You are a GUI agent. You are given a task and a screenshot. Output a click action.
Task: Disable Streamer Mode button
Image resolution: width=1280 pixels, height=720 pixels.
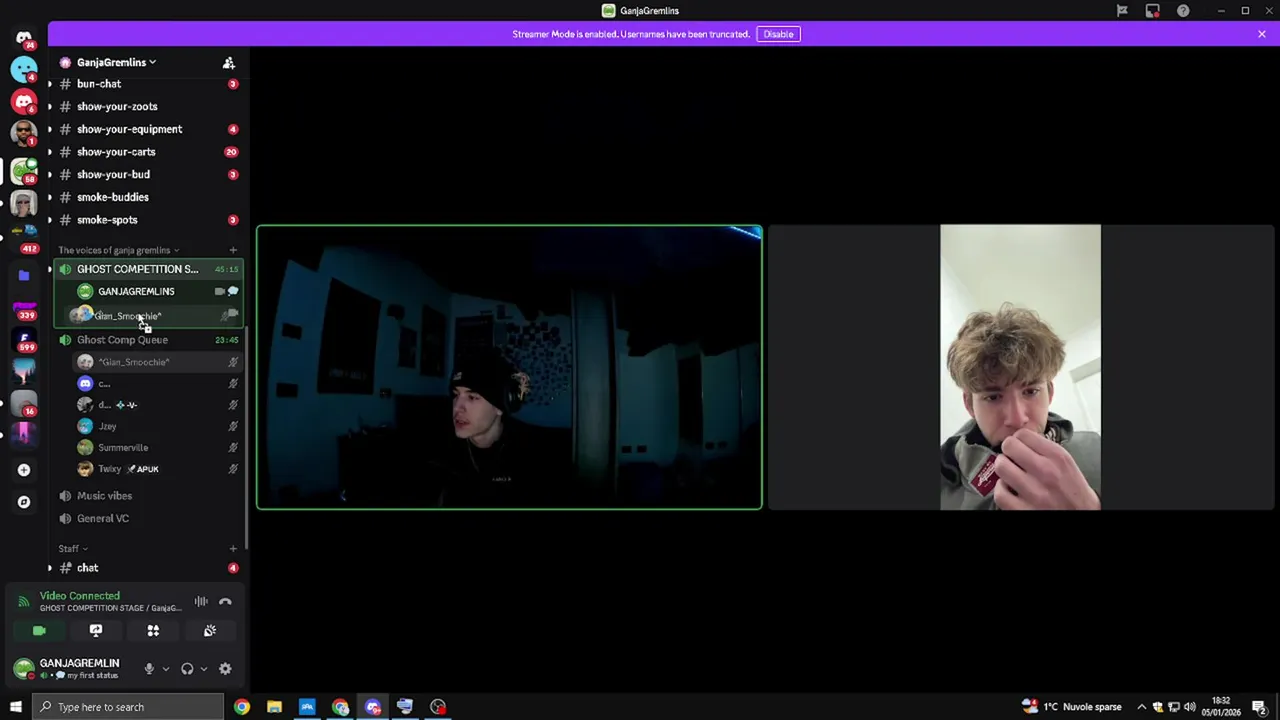[778, 34]
